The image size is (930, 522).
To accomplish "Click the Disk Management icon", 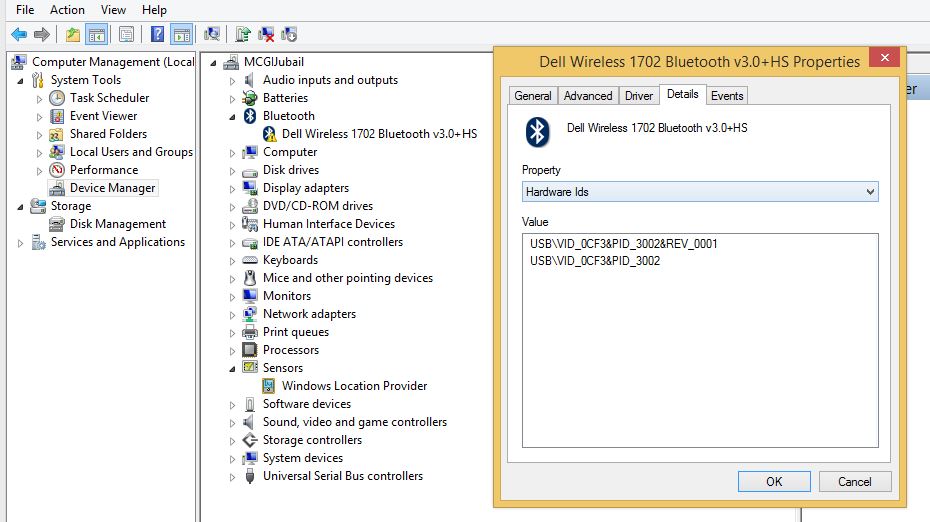I will [57, 224].
